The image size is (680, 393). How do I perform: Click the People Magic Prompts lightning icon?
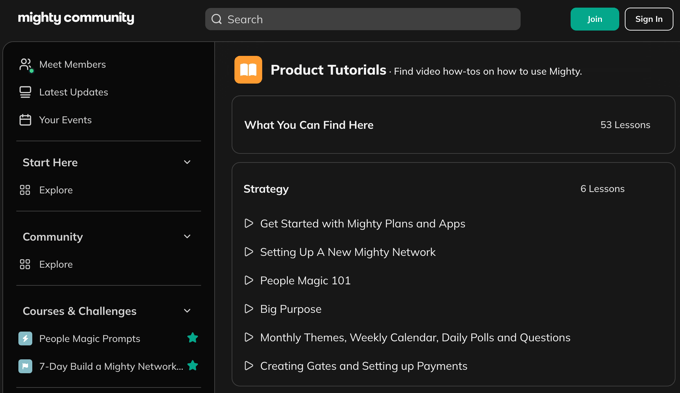(x=25, y=338)
